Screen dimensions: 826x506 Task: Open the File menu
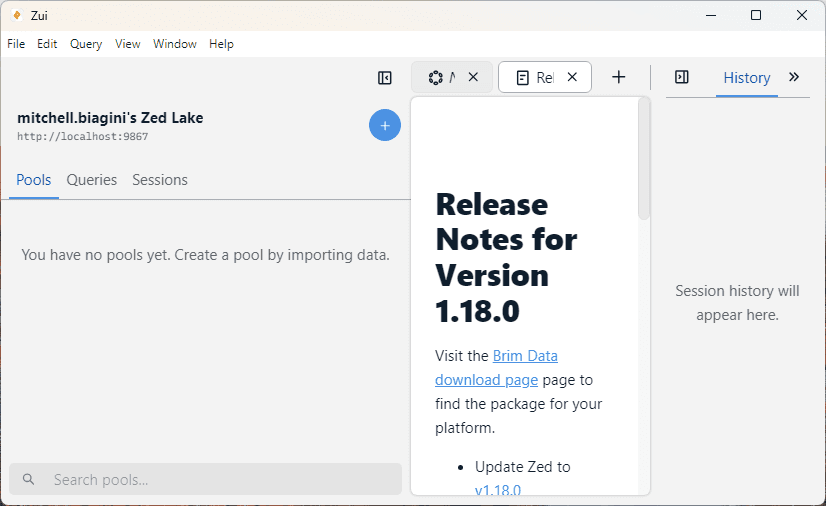coord(16,44)
